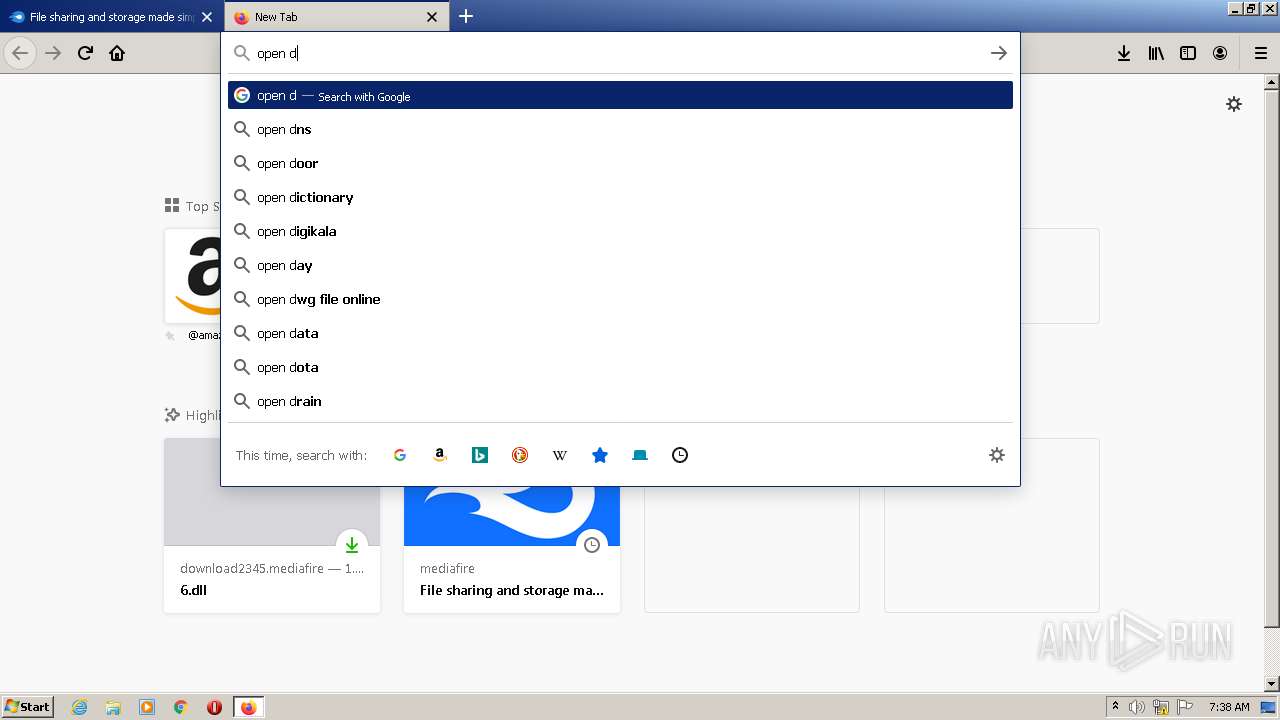
Task: Open Windows Explorer folder in taskbar
Action: tap(113, 707)
